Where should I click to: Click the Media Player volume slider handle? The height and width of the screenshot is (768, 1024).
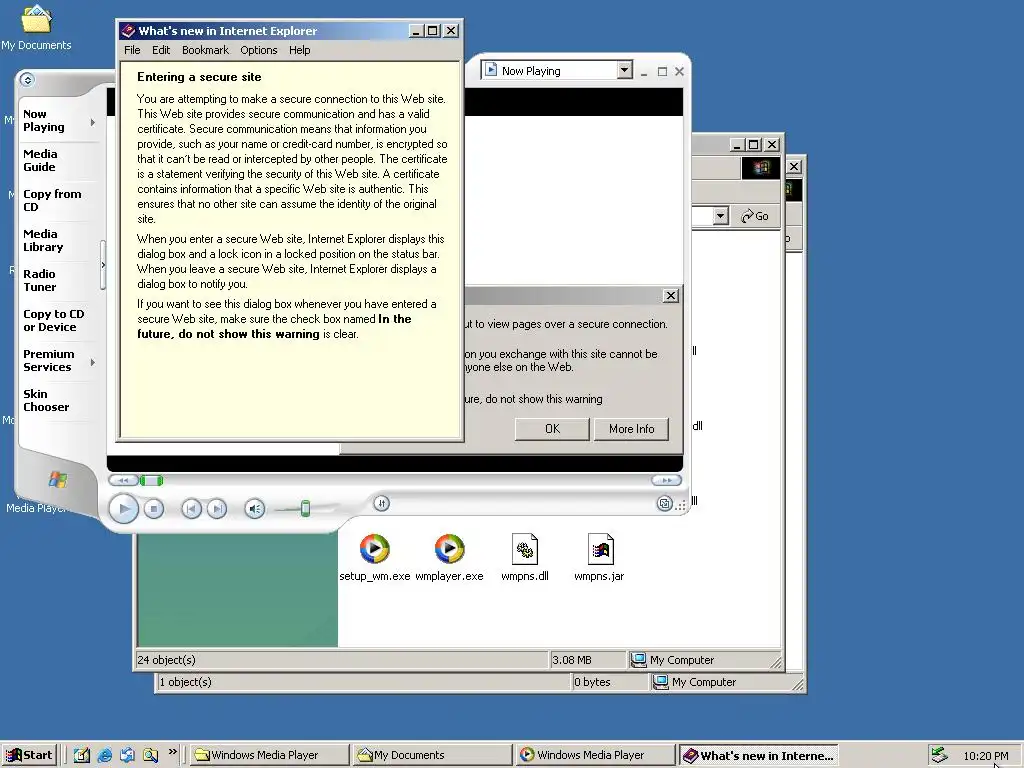click(x=305, y=509)
